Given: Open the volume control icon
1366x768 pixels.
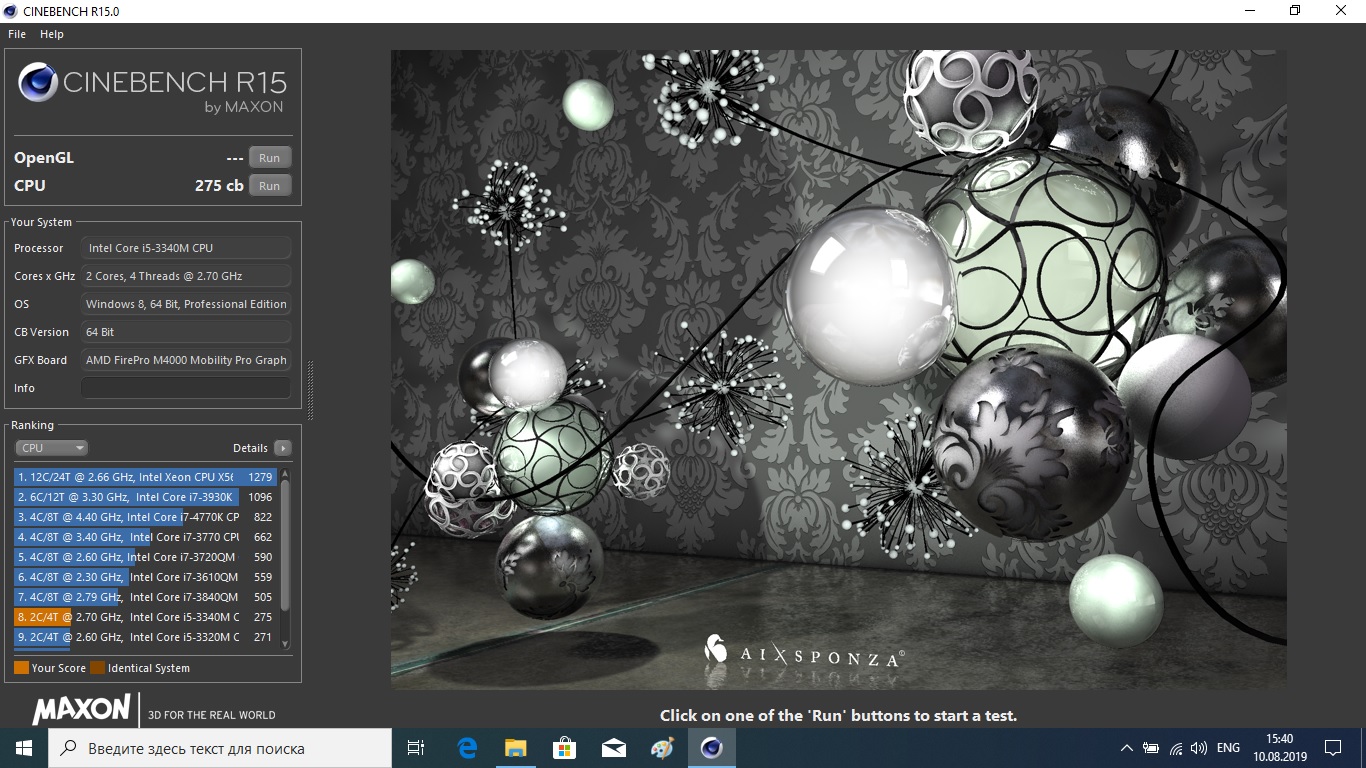Looking at the screenshot, I should (x=1198, y=748).
